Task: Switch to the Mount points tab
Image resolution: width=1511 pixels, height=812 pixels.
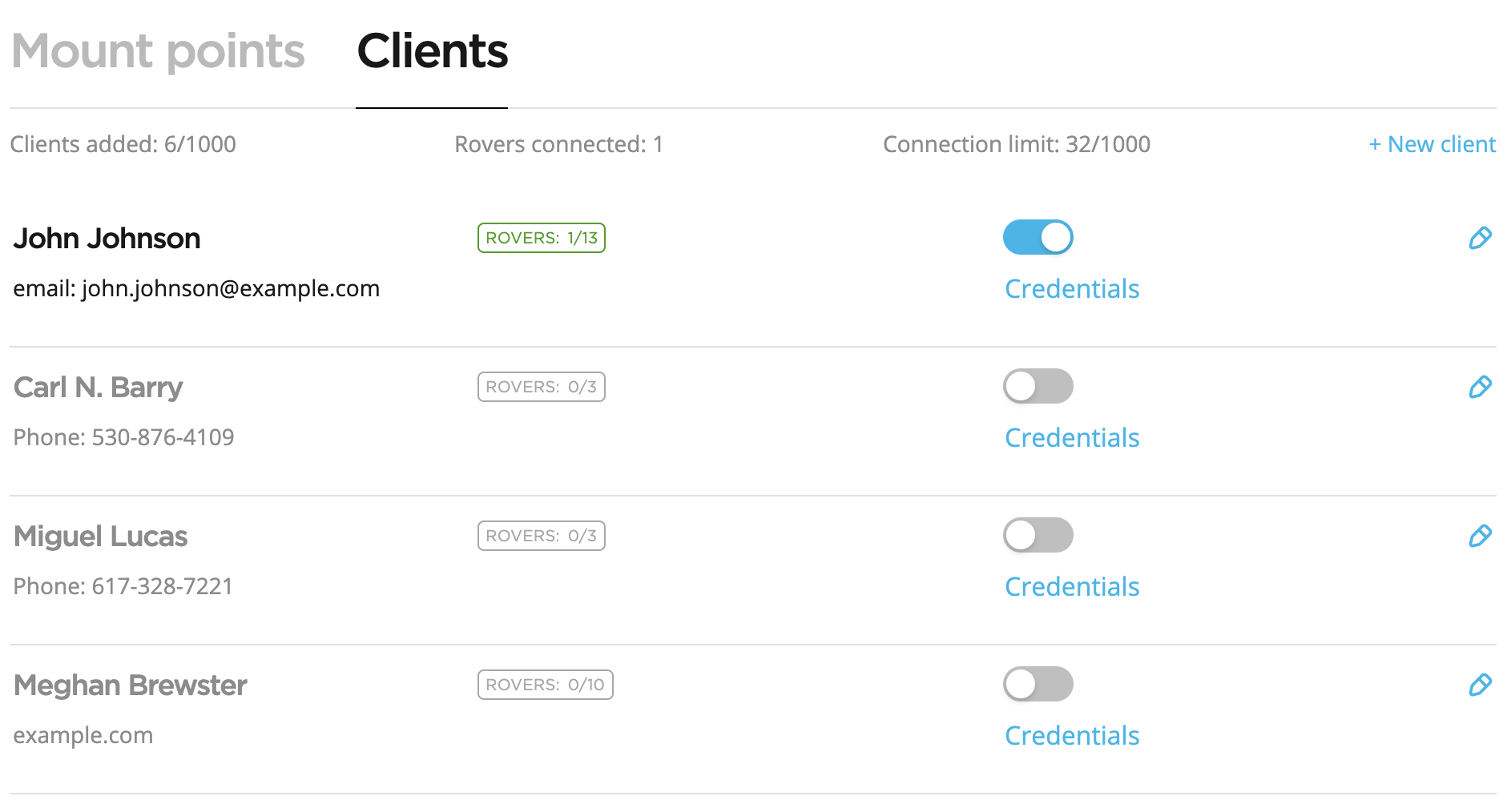Action: click(159, 51)
